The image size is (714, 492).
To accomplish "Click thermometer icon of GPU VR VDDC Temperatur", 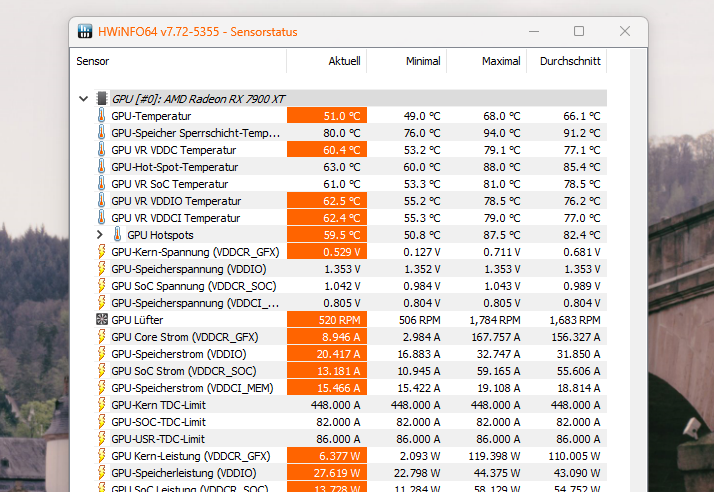I will point(102,149).
